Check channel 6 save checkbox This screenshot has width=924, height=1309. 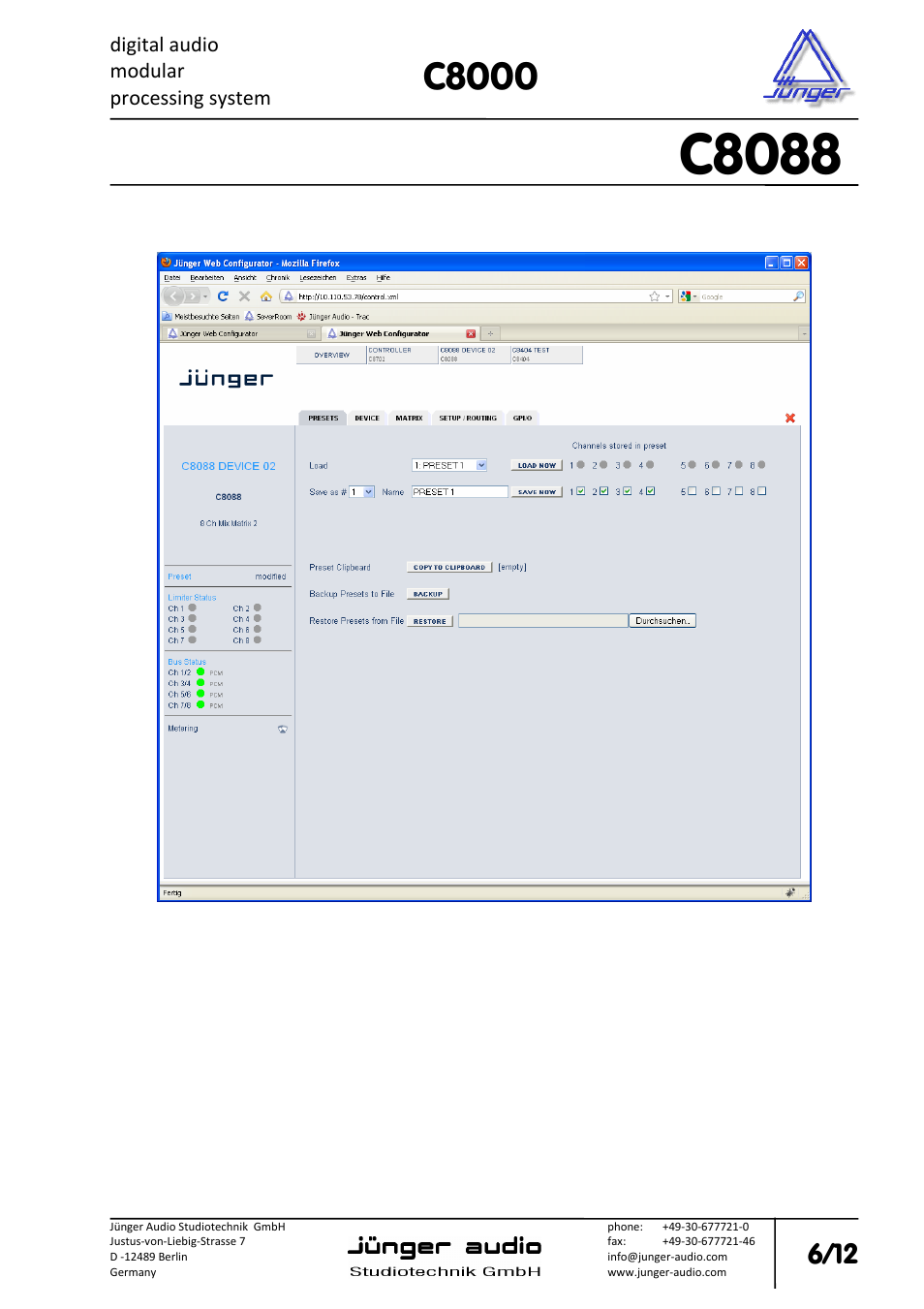point(716,491)
